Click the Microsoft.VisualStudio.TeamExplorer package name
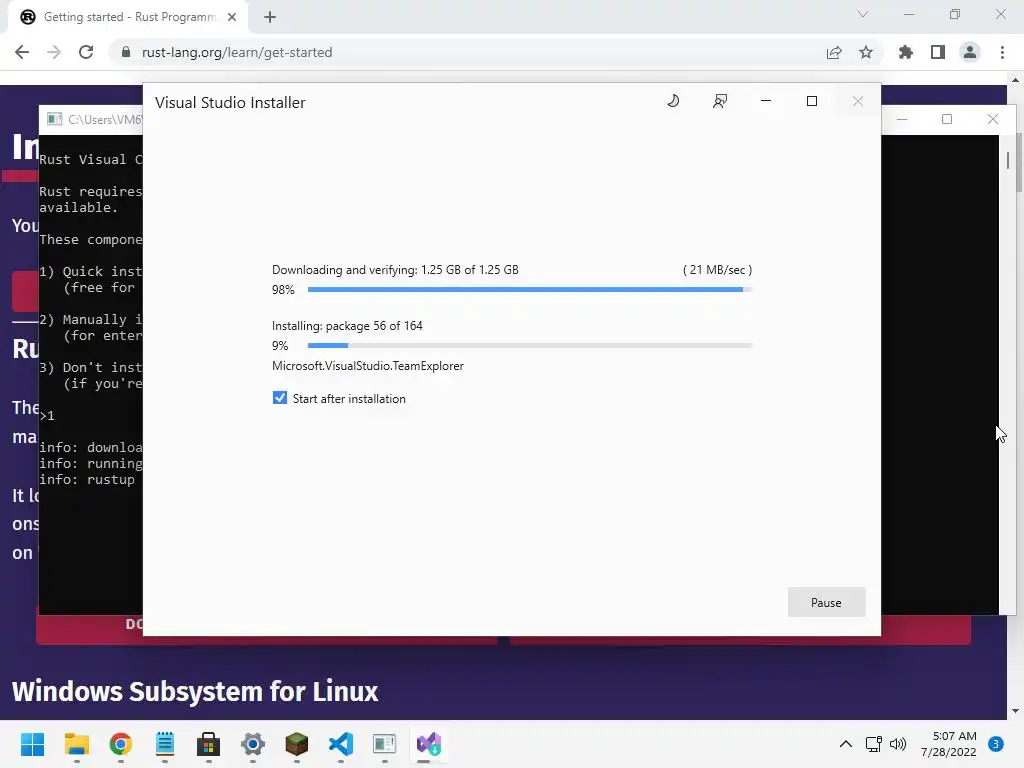This screenshot has width=1024, height=768. (368, 366)
